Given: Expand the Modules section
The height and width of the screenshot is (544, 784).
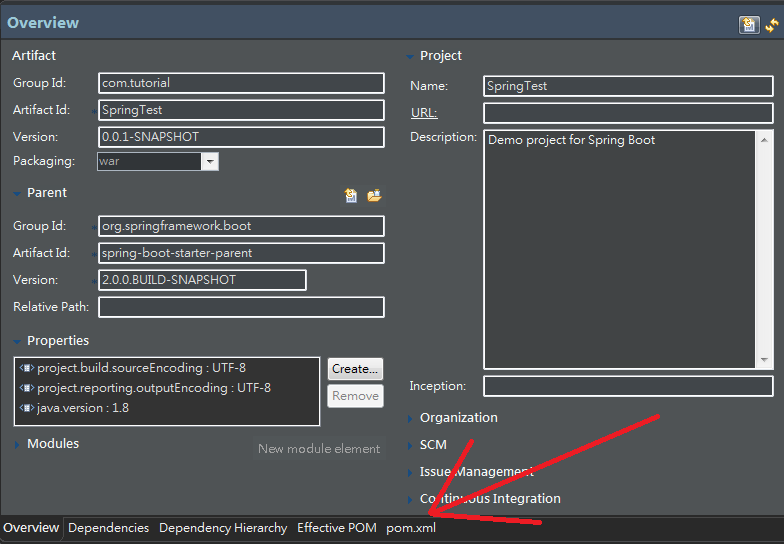Looking at the screenshot, I should [x=17, y=444].
